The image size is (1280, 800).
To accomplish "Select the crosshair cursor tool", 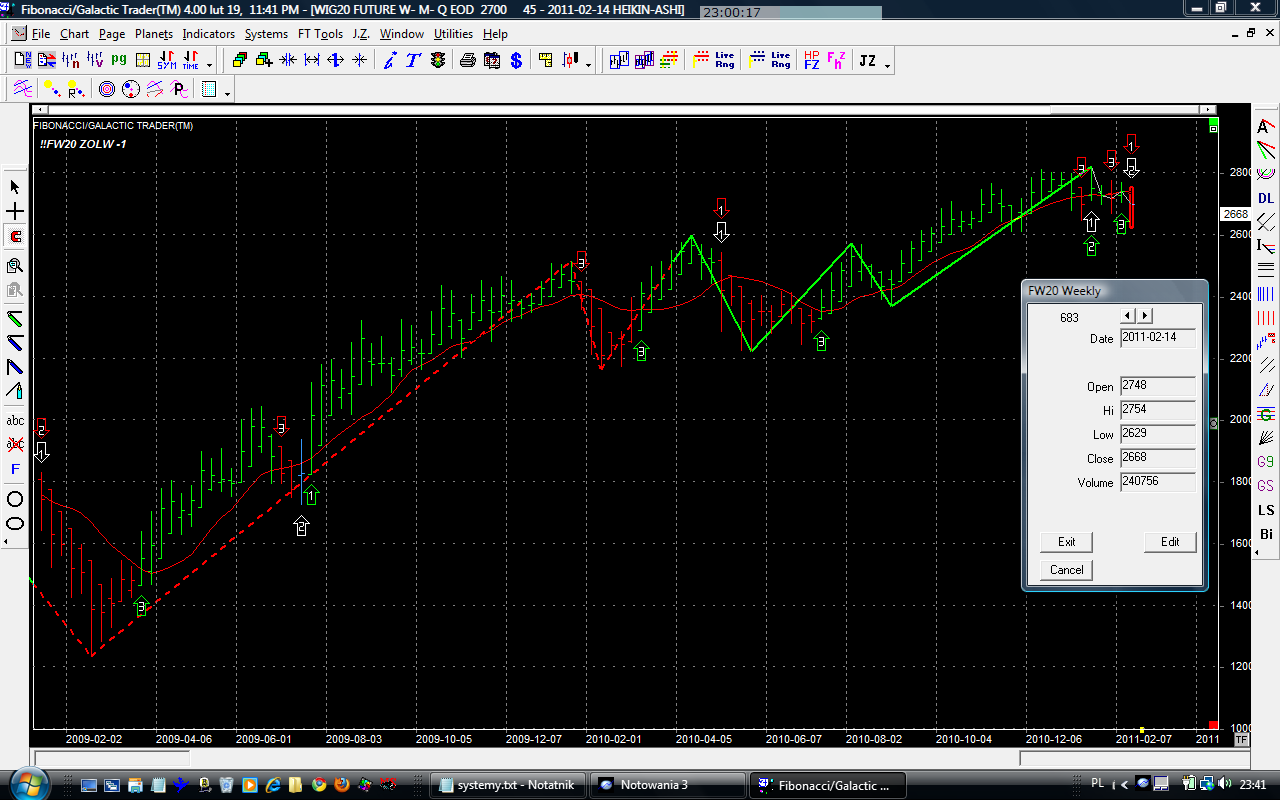I will click(x=15, y=212).
